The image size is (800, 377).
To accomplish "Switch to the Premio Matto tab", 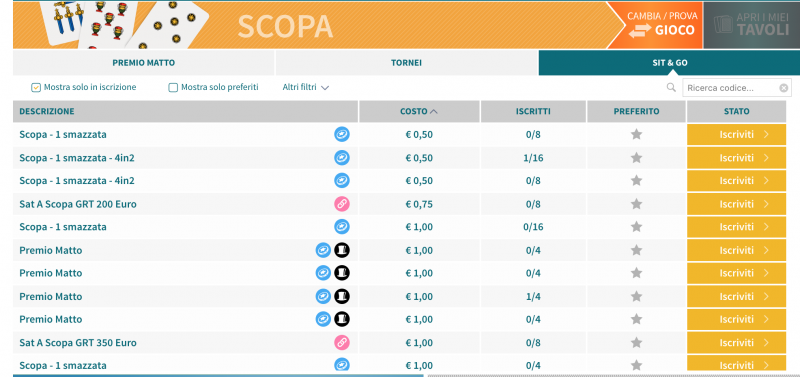I will point(143,63).
